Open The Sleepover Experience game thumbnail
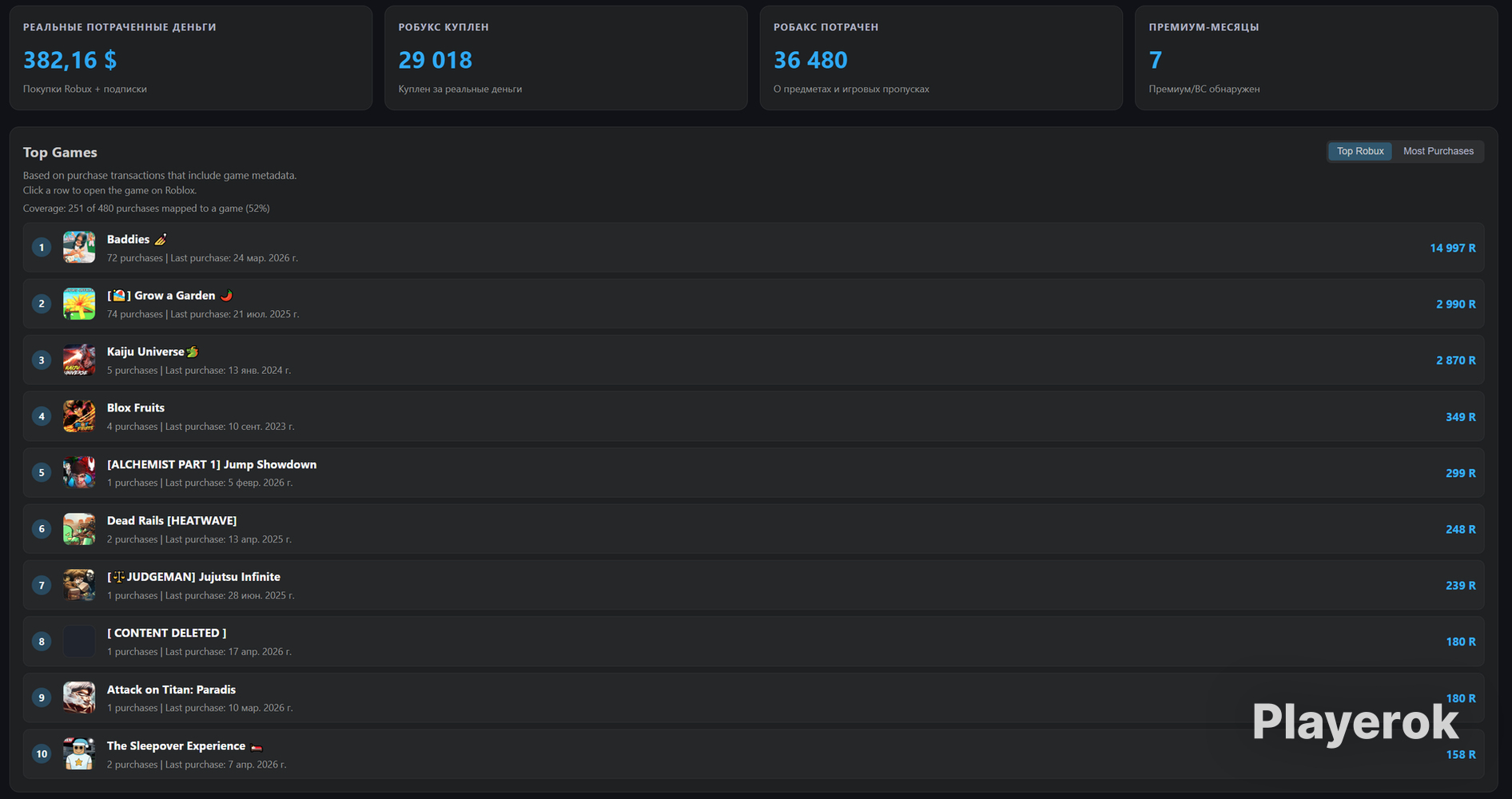1512x799 pixels. 79,753
